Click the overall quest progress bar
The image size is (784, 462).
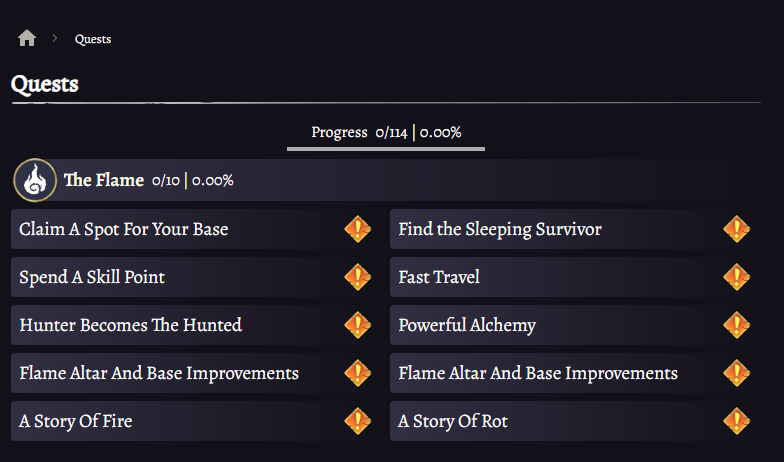386,149
